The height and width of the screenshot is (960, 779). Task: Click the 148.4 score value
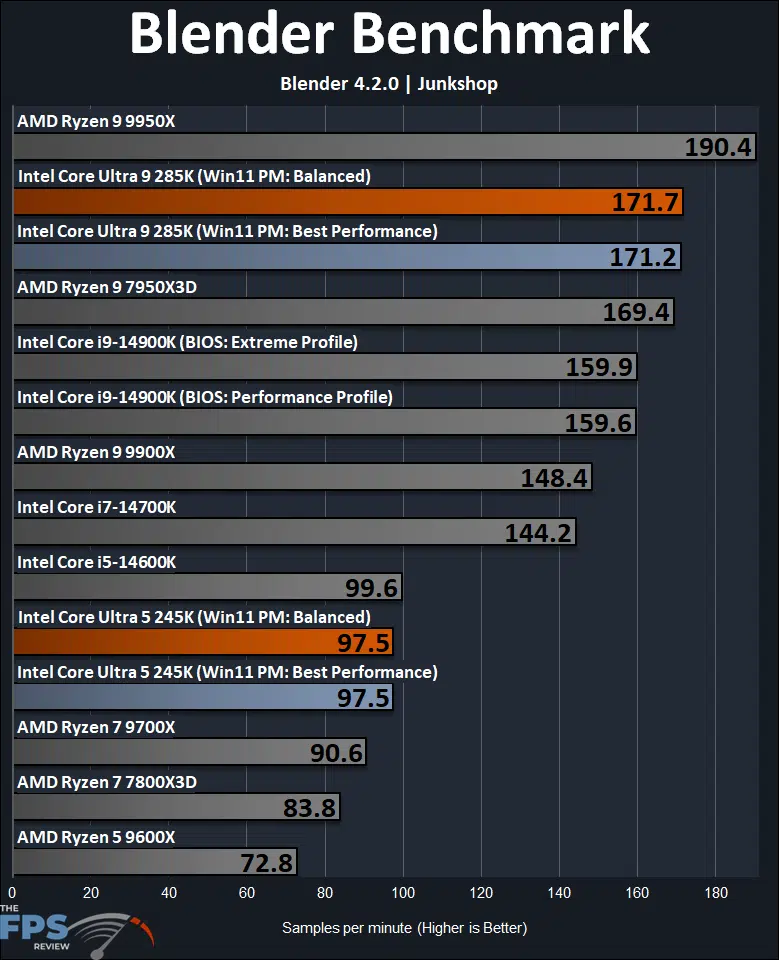tap(554, 478)
